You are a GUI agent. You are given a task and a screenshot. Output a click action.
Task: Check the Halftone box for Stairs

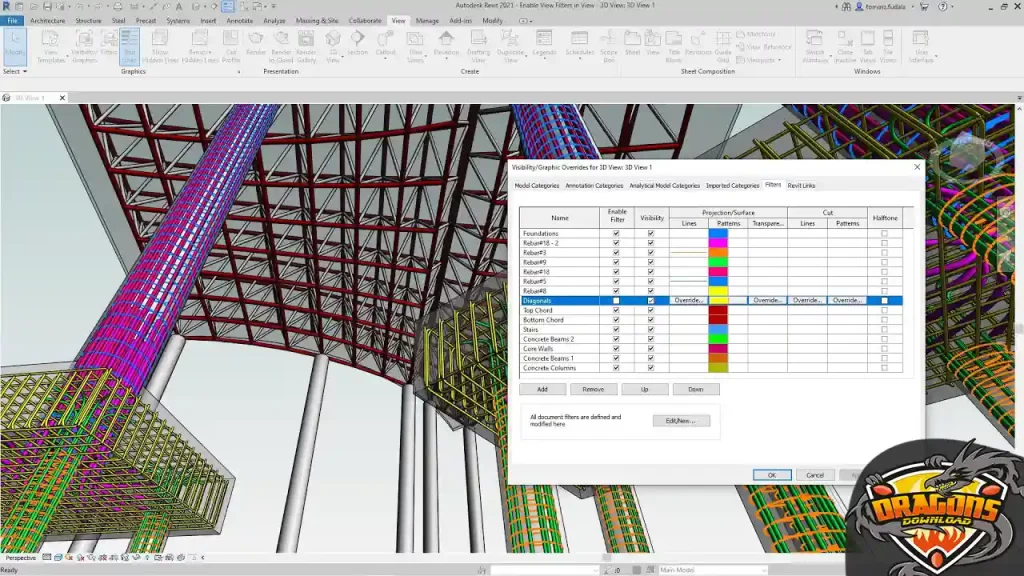coord(884,329)
